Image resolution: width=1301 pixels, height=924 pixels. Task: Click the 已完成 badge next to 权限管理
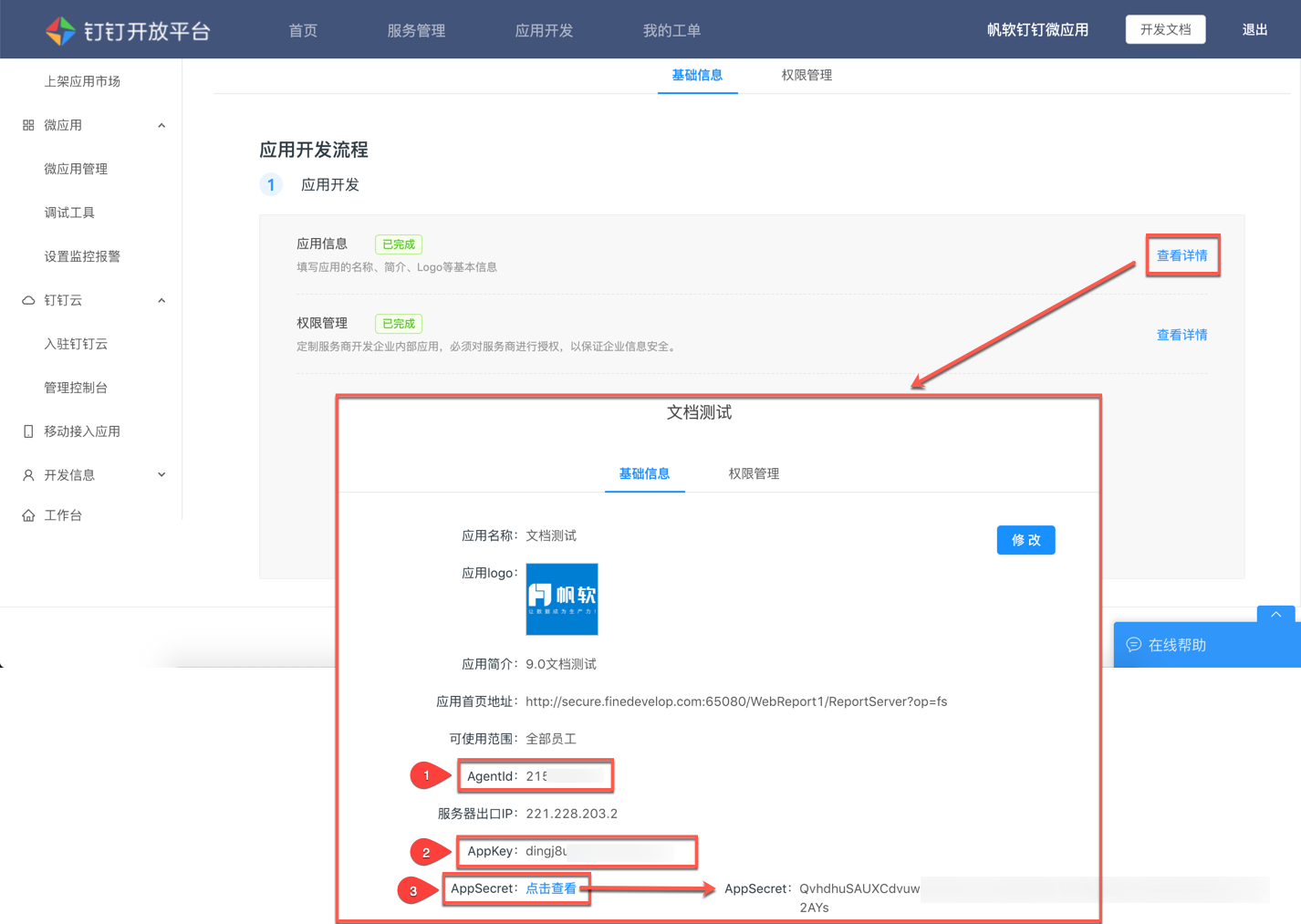coord(399,324)
